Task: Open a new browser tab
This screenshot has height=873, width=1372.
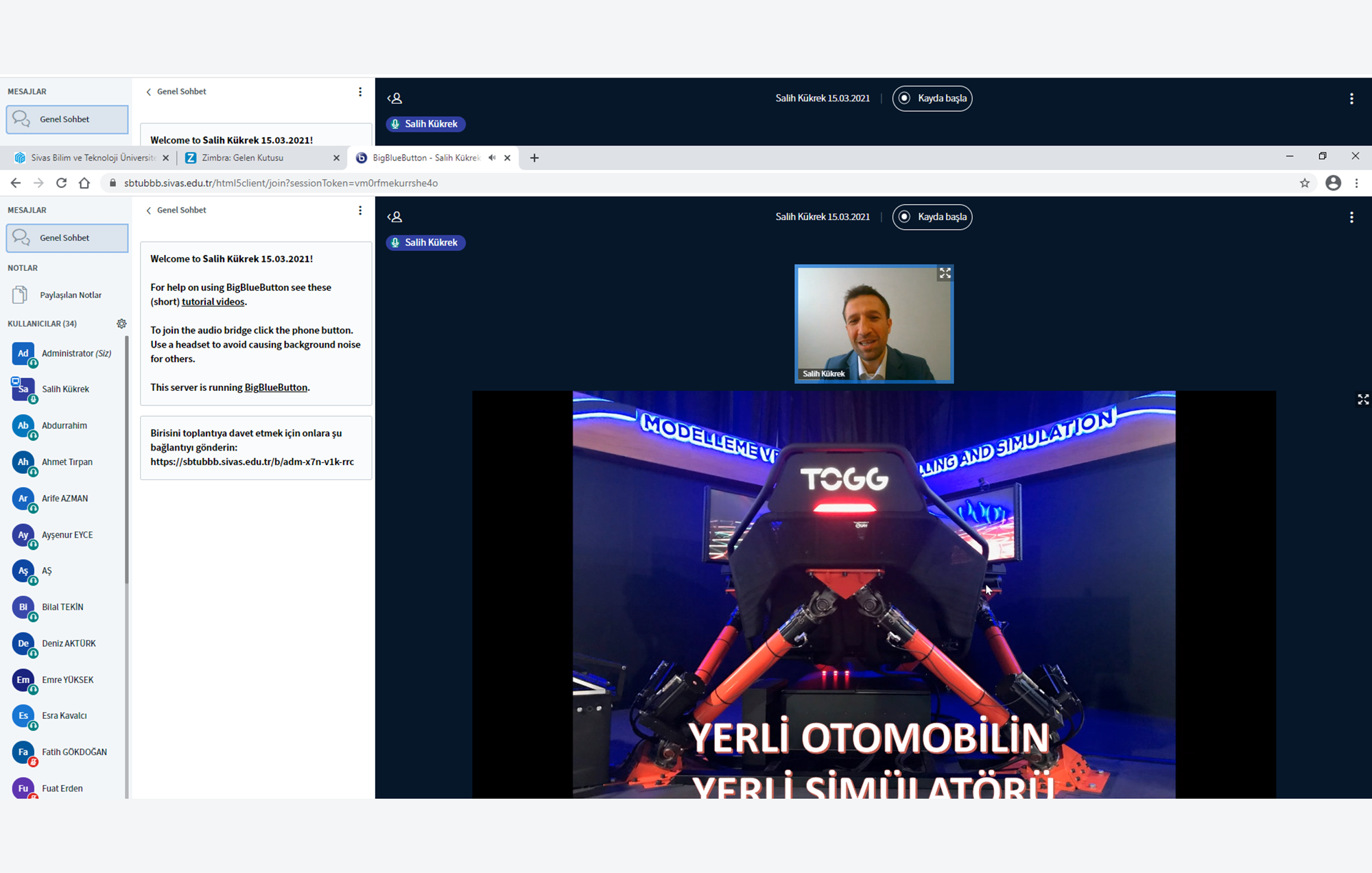Action: (534, 158)
